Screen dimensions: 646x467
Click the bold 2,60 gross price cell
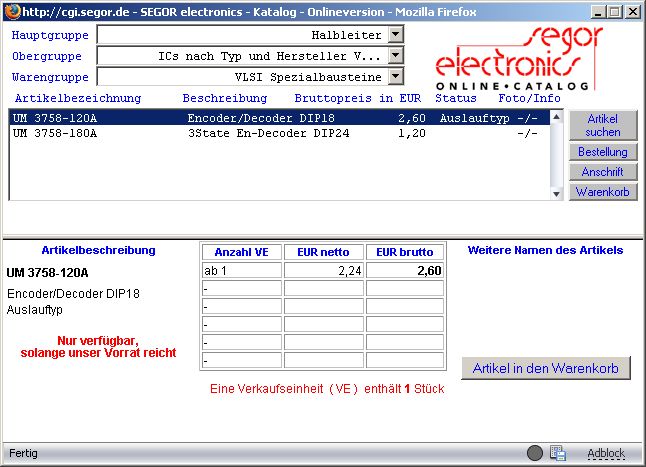tap(405, 271)
